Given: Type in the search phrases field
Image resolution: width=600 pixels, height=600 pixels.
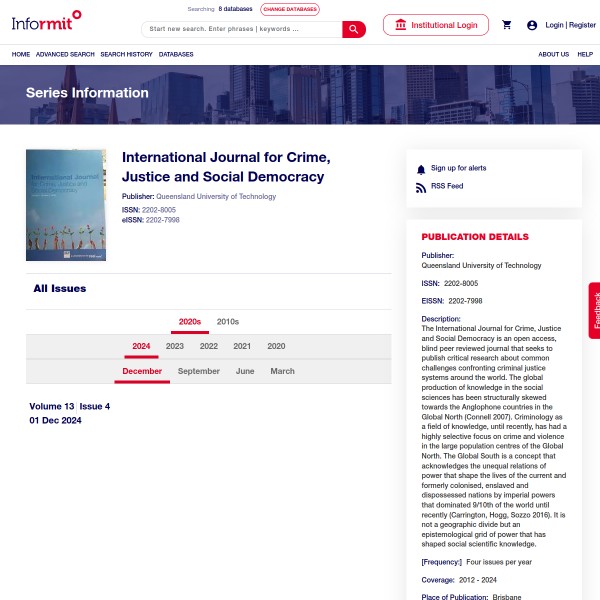Looking at the screenshot, I should (242, 29).
